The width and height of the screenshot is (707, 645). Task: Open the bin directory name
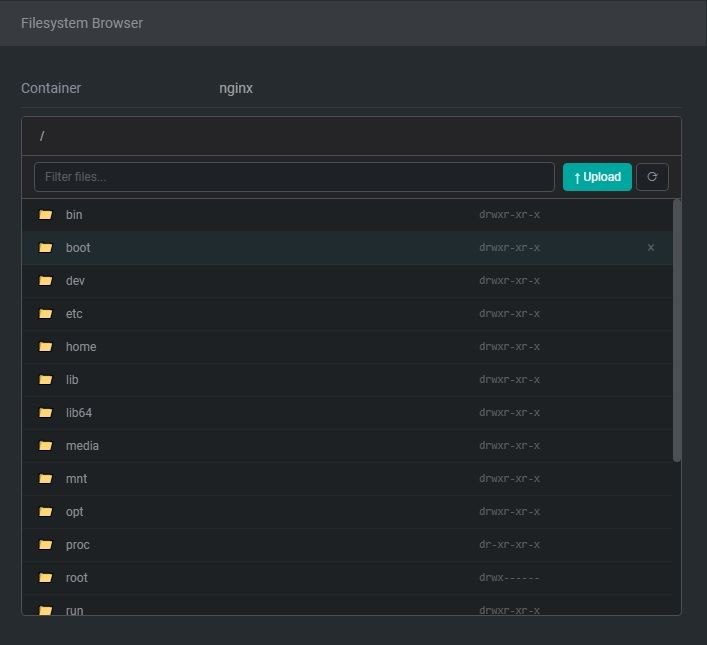click(x=74, y=215)
